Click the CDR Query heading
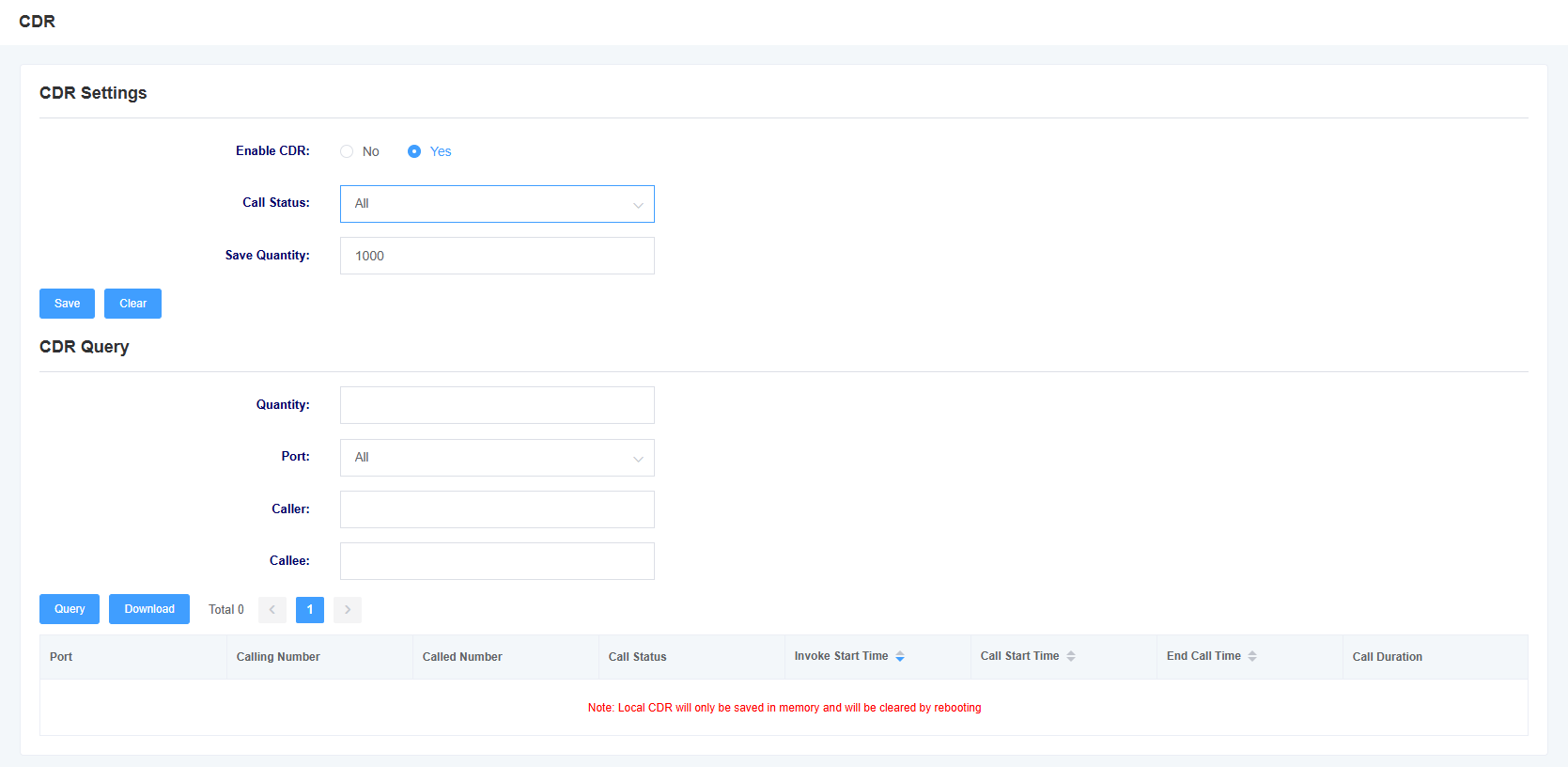 (85, 347)
